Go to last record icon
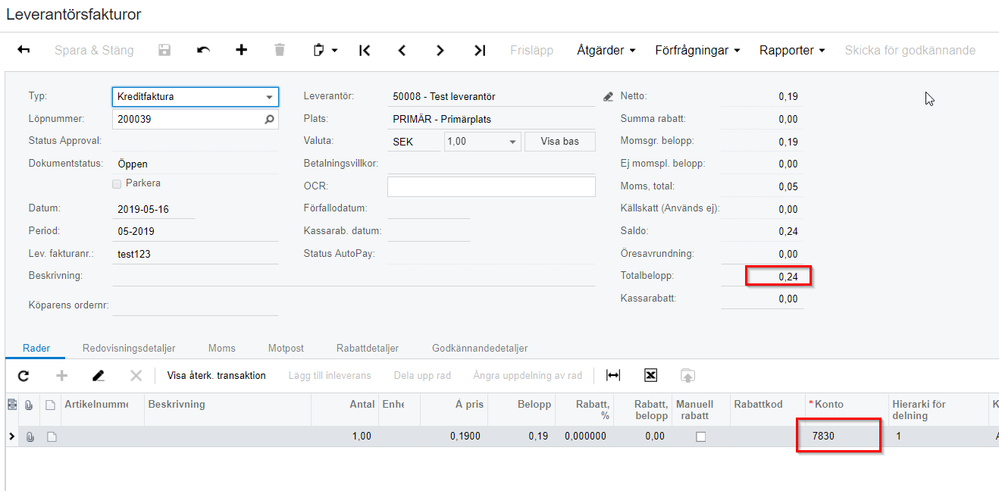This screenshot has height=491, width=999. 480,50
